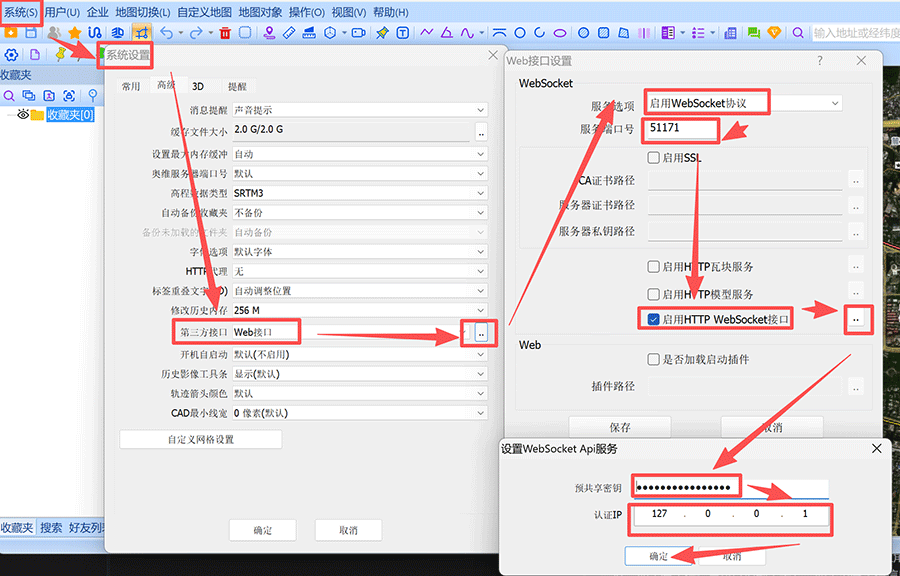
Task: Toggle the 收藏夹 folder eye visibility
Action: (x=23, y=115)
